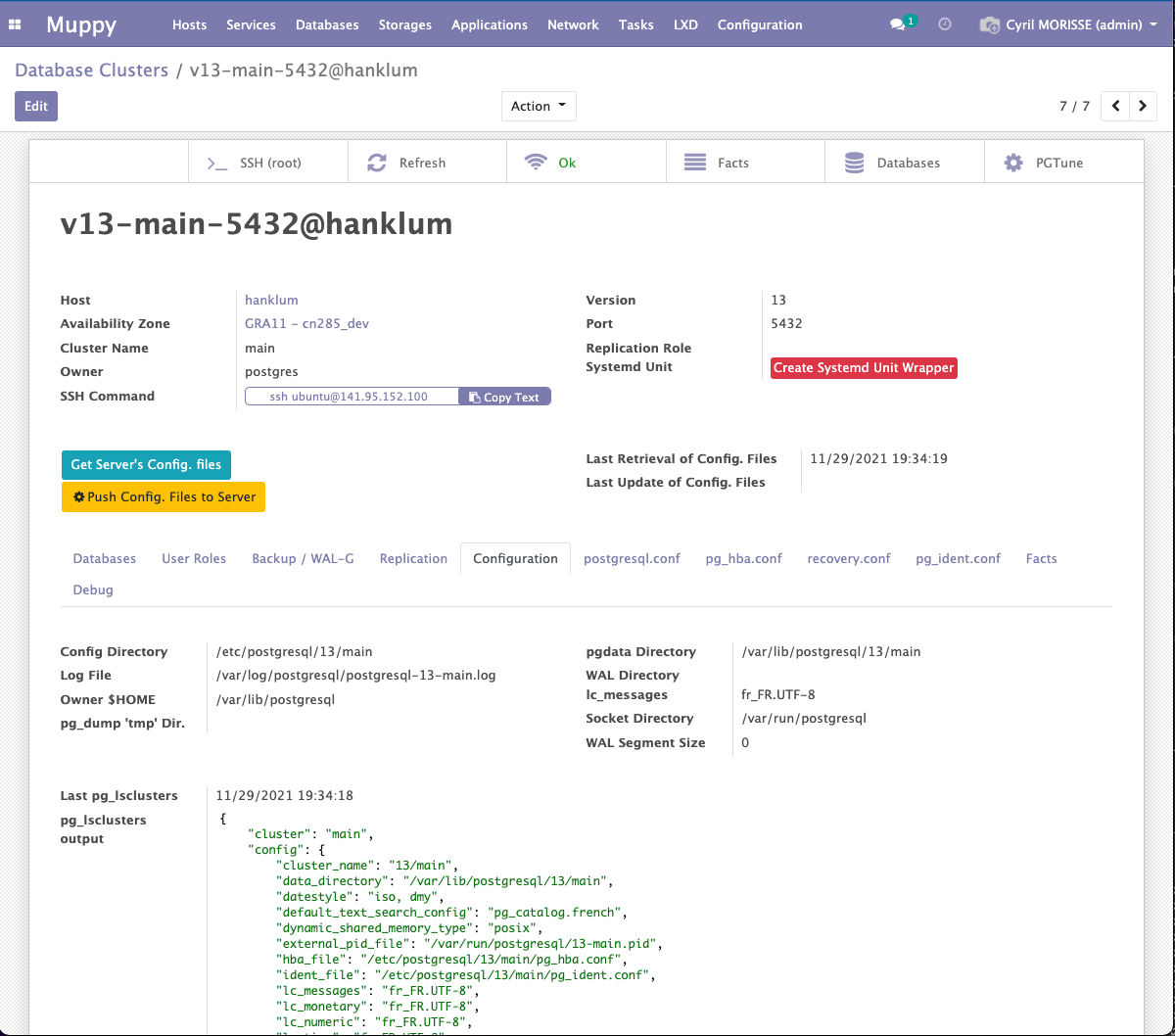Click the PGTune button label
This screenshot has width=1175, height=1036.
[x=1059, y=164]
